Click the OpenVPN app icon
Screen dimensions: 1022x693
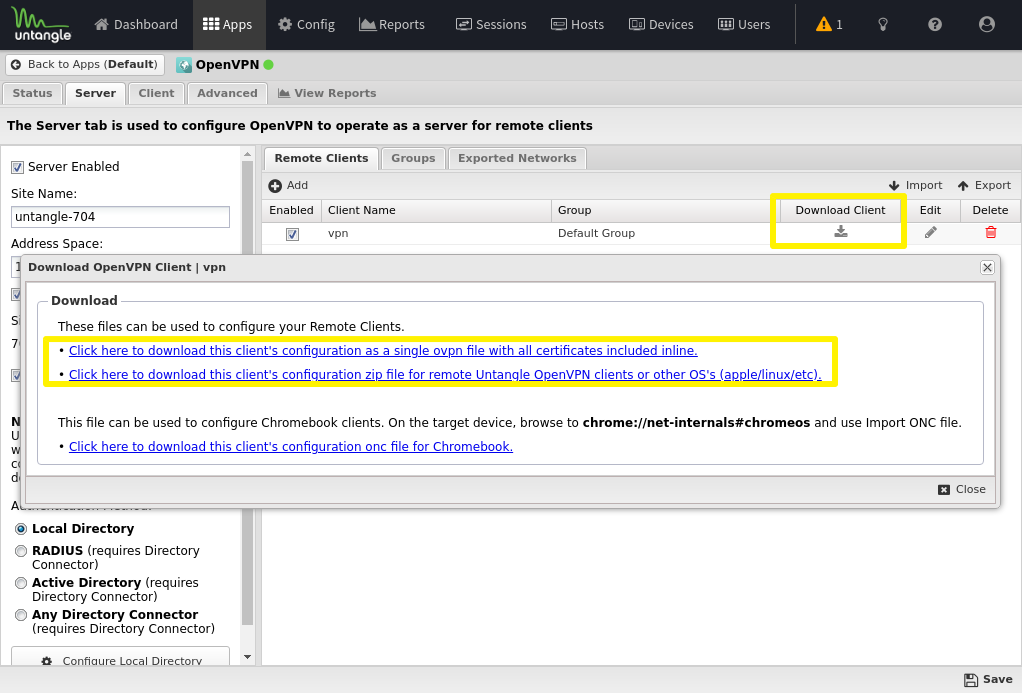click(184, 65)
